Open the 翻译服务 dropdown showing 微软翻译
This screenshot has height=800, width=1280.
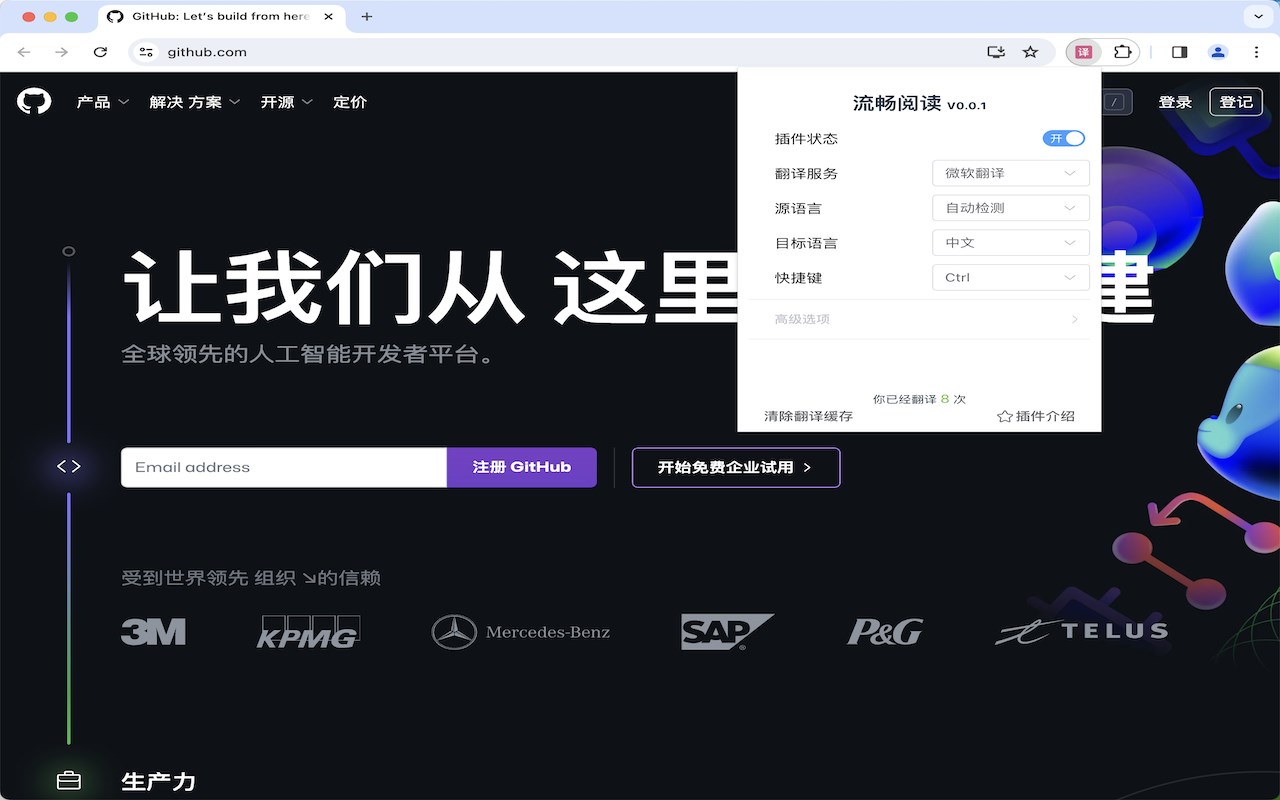point(1011,173)
